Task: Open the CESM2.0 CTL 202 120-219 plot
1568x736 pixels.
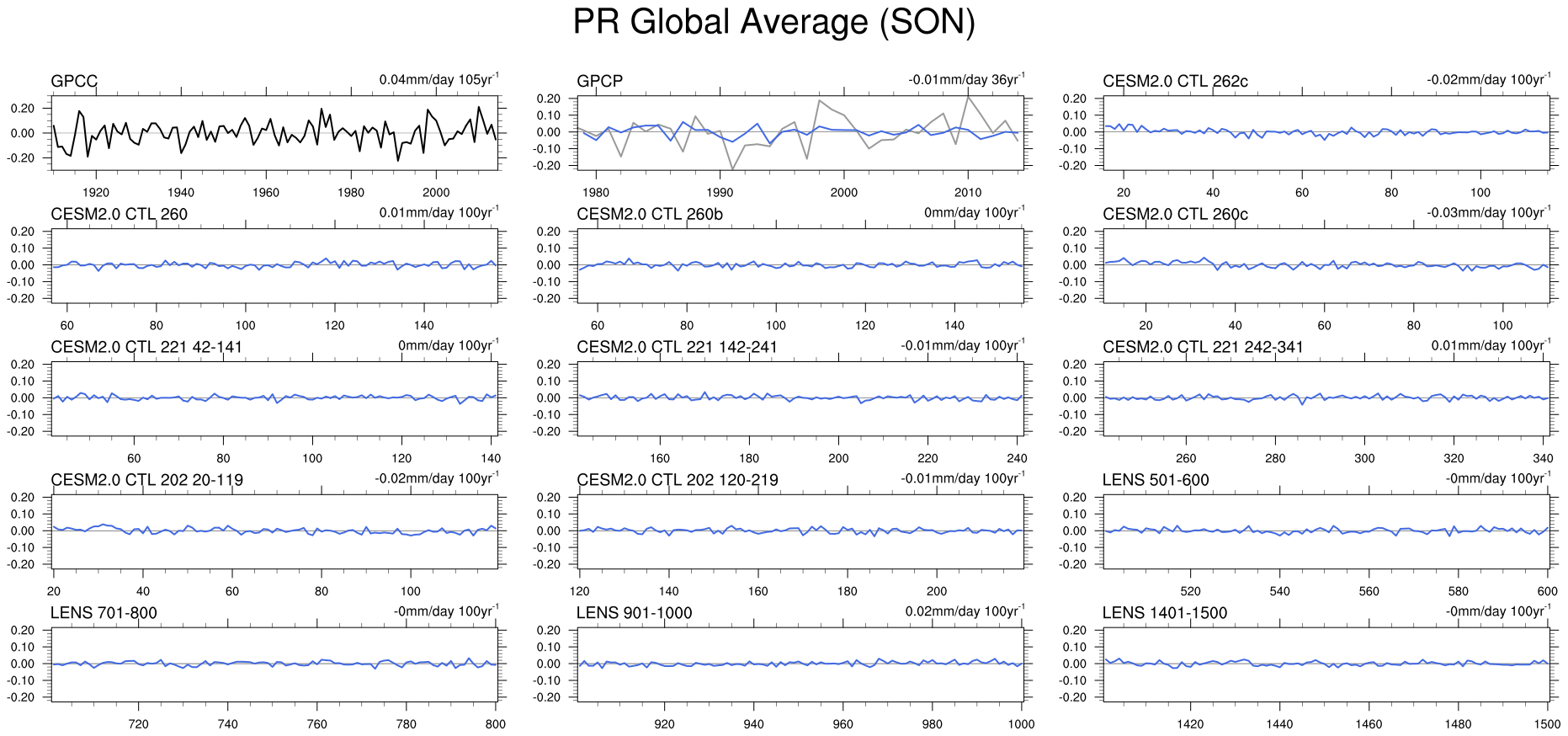Action: [800, 531]
